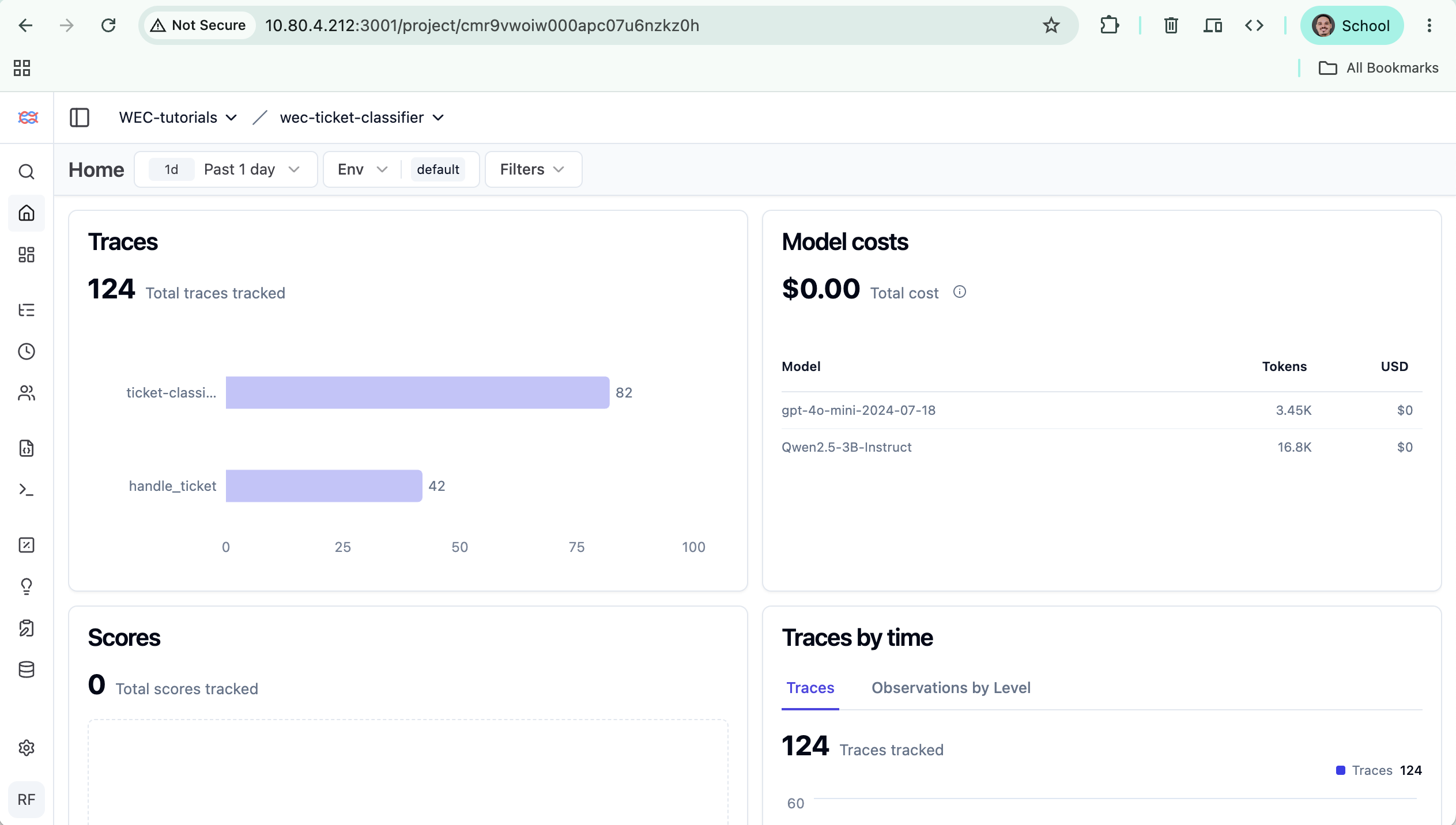This screenshot has height=825, width=1456.
Task: Open Dashboards grid icon in sidebar
Action: tap(27, 255)
